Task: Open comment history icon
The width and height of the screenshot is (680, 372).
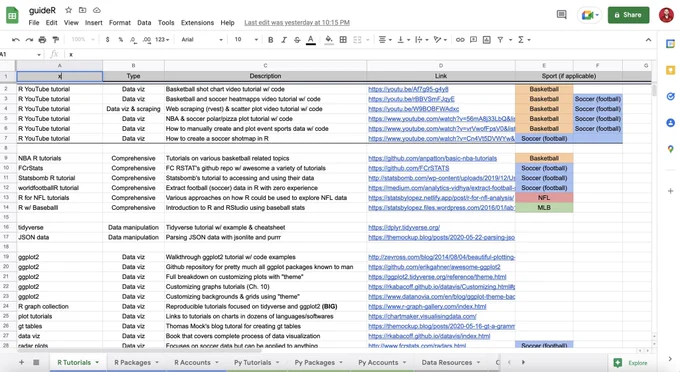Action: (x=562, y=15)
